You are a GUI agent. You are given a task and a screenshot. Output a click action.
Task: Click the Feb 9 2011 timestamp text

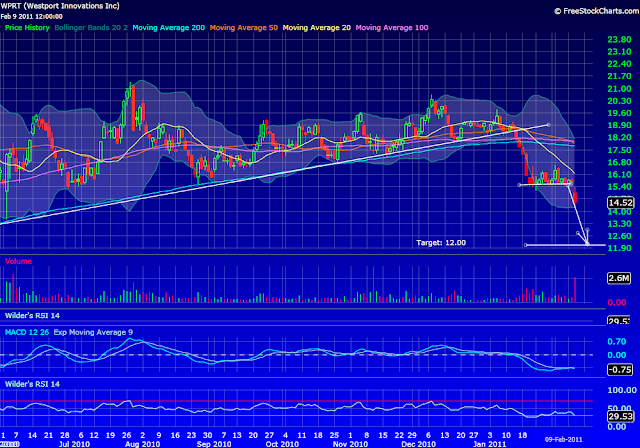click(x=31, y=17)
